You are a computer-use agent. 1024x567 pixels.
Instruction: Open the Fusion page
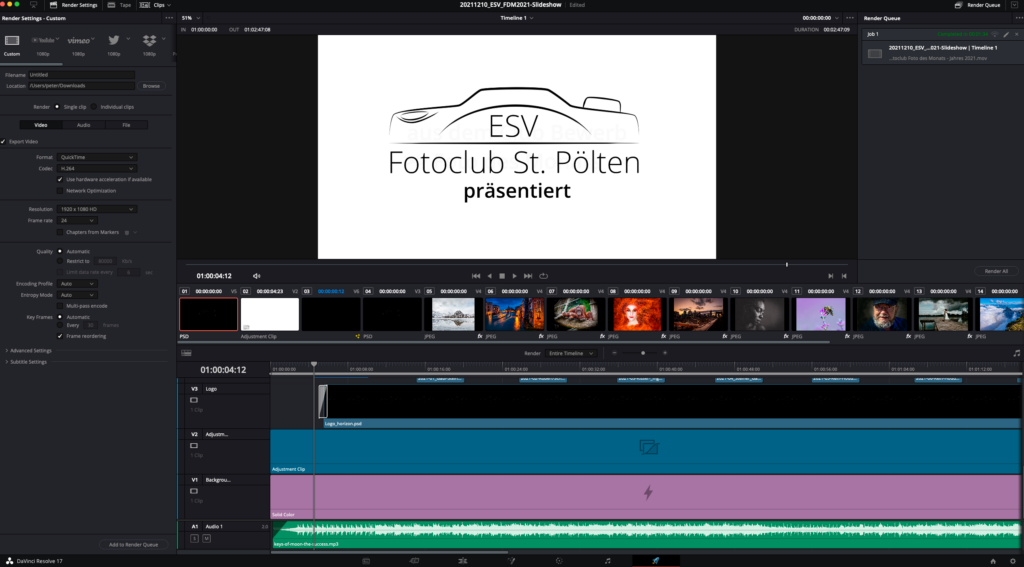[x=511, y=560]
